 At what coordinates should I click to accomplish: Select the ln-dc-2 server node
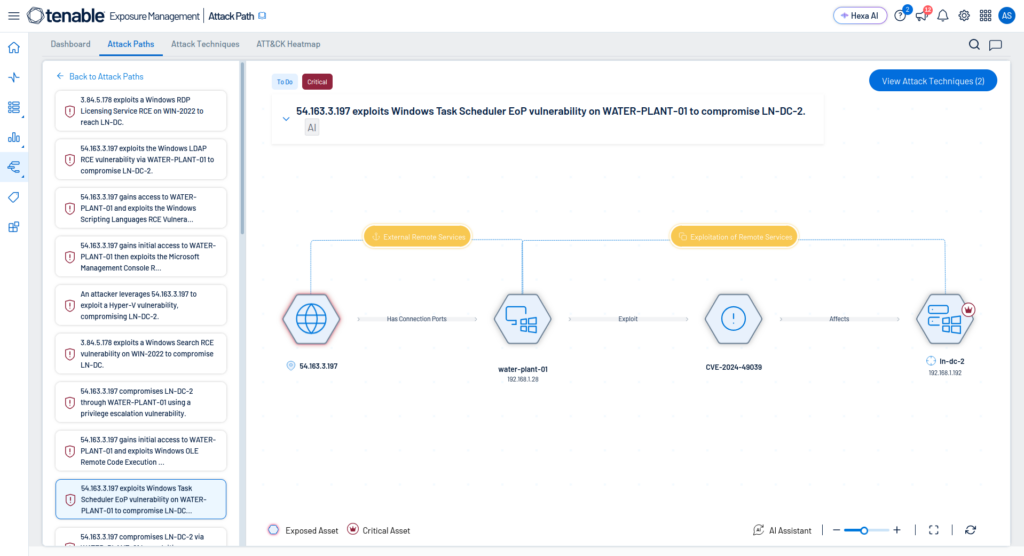[x=945, y=319]
